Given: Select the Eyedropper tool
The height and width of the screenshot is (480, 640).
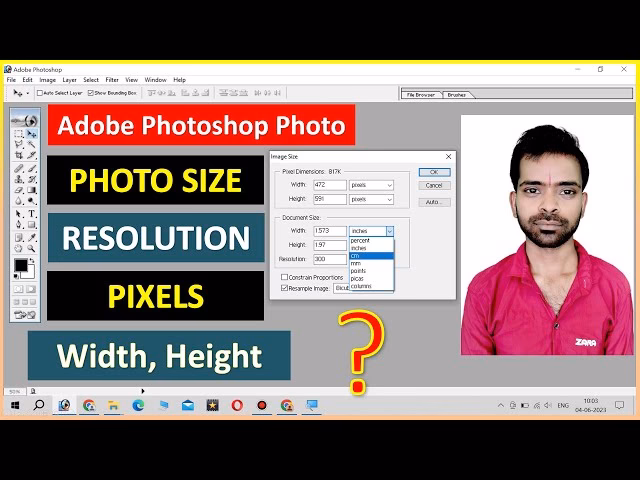Looking at the screenshot, I should tap(31, 237).
